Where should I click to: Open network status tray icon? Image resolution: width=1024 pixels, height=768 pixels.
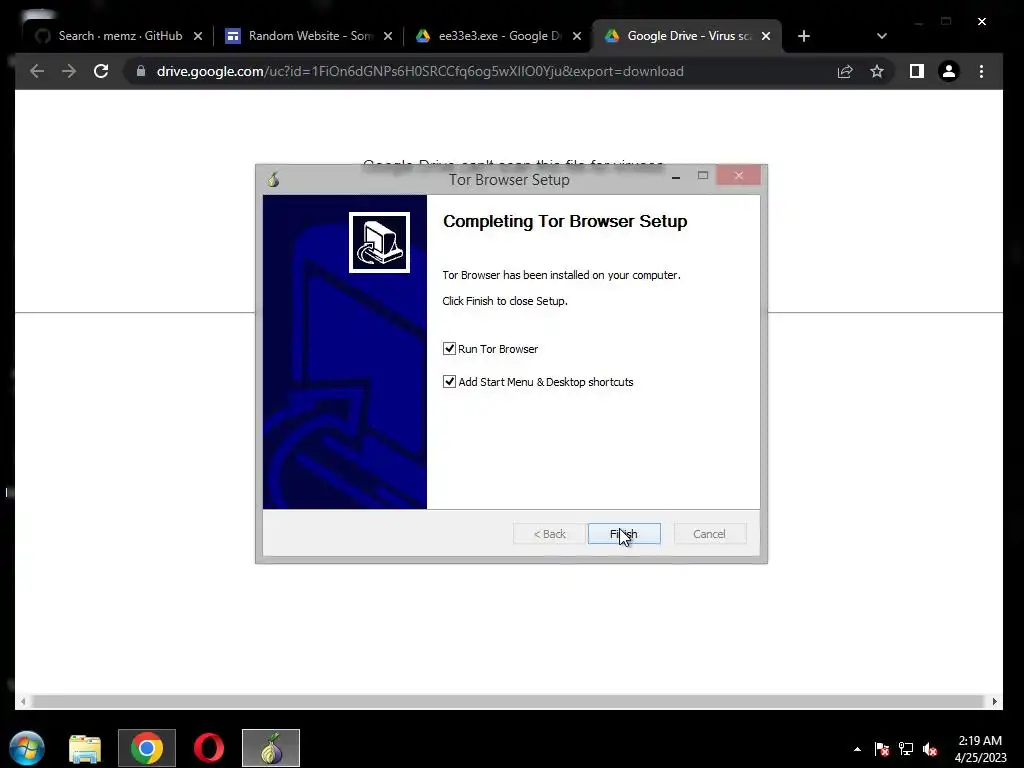tap(906, 749)
